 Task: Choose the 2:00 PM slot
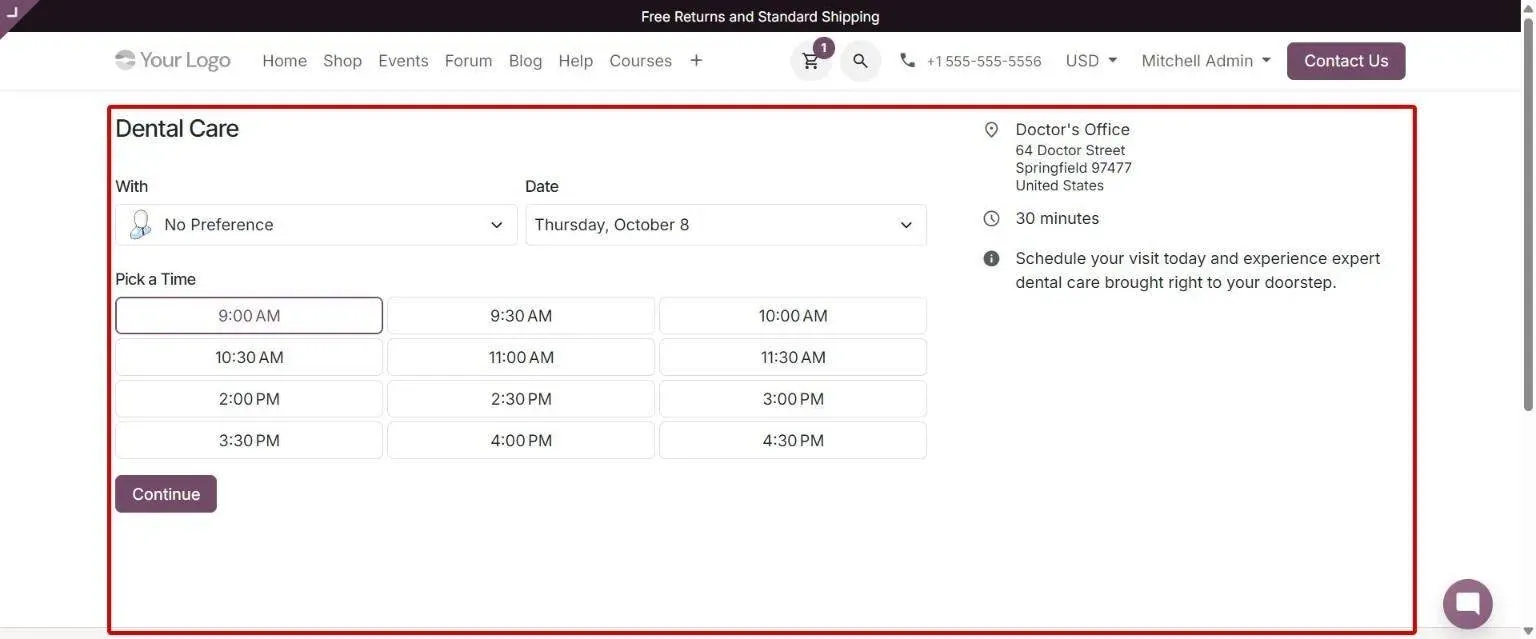pyautogui.click(x=249, y=399)
